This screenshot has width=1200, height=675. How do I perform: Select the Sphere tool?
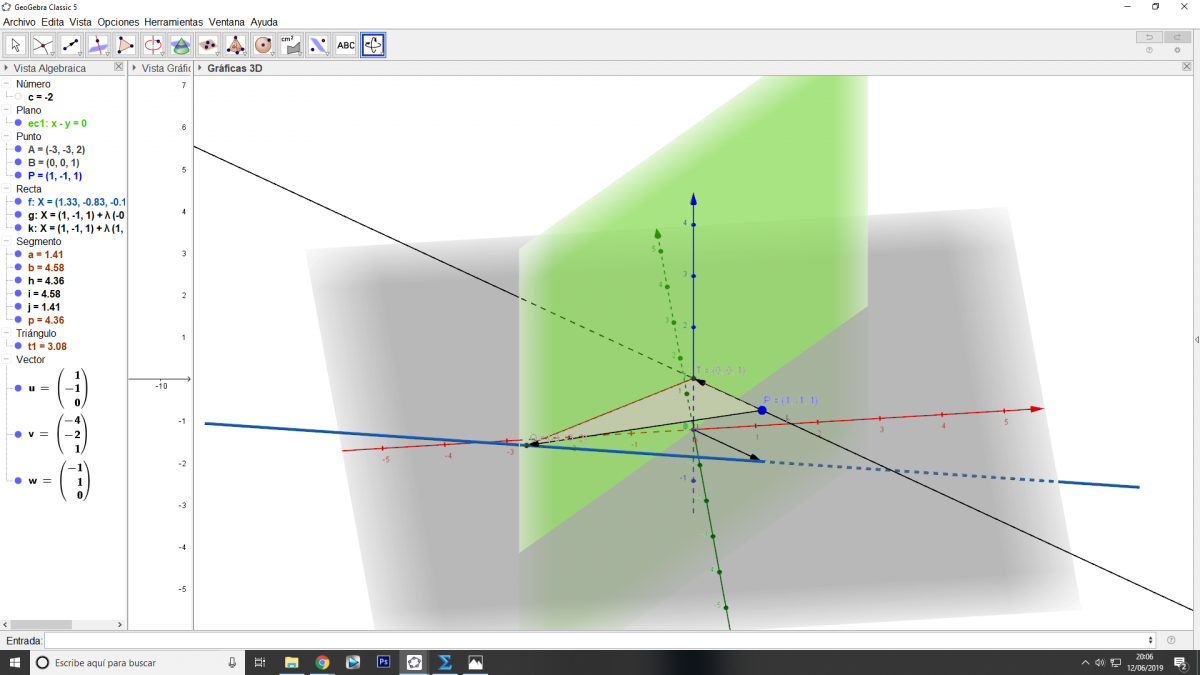point(263,45)
